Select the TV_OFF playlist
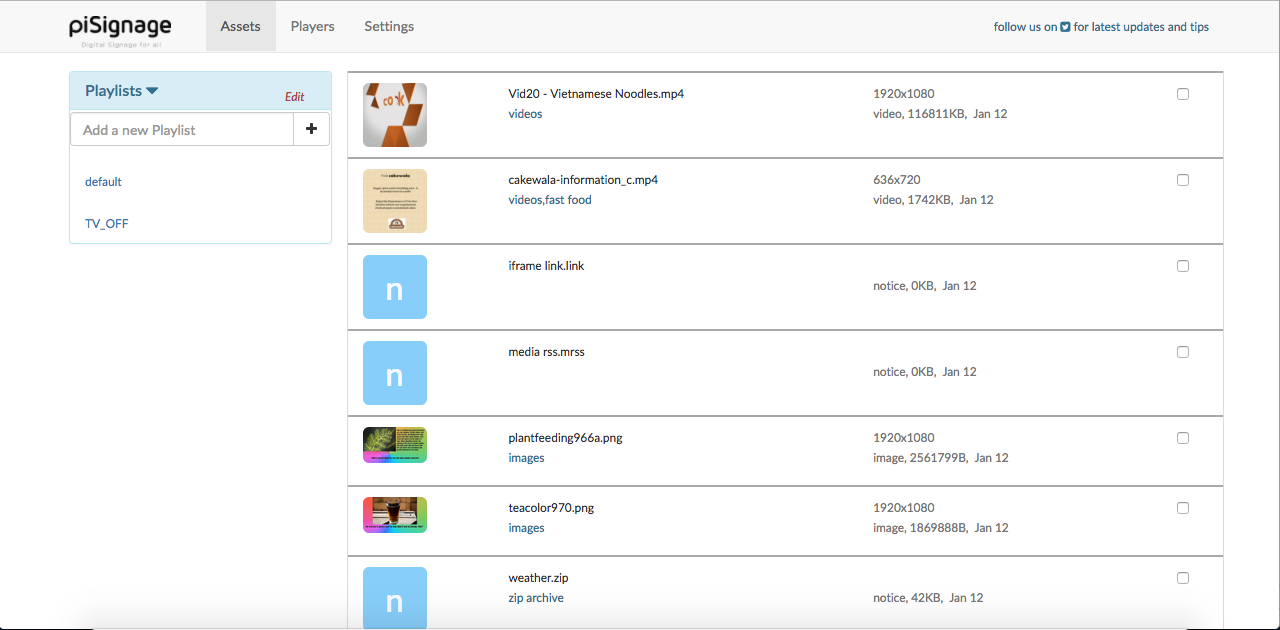 click(x=106, y=224)
